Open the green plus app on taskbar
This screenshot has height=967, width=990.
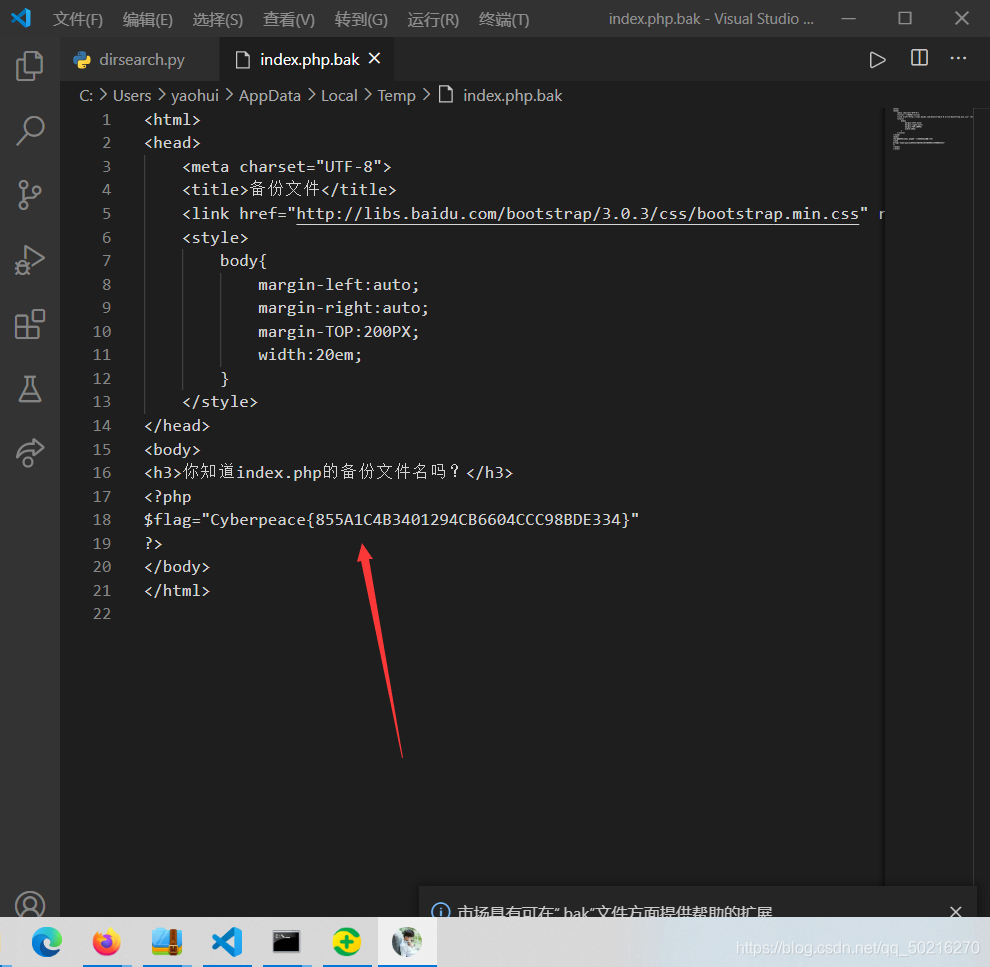coord(347,942)
